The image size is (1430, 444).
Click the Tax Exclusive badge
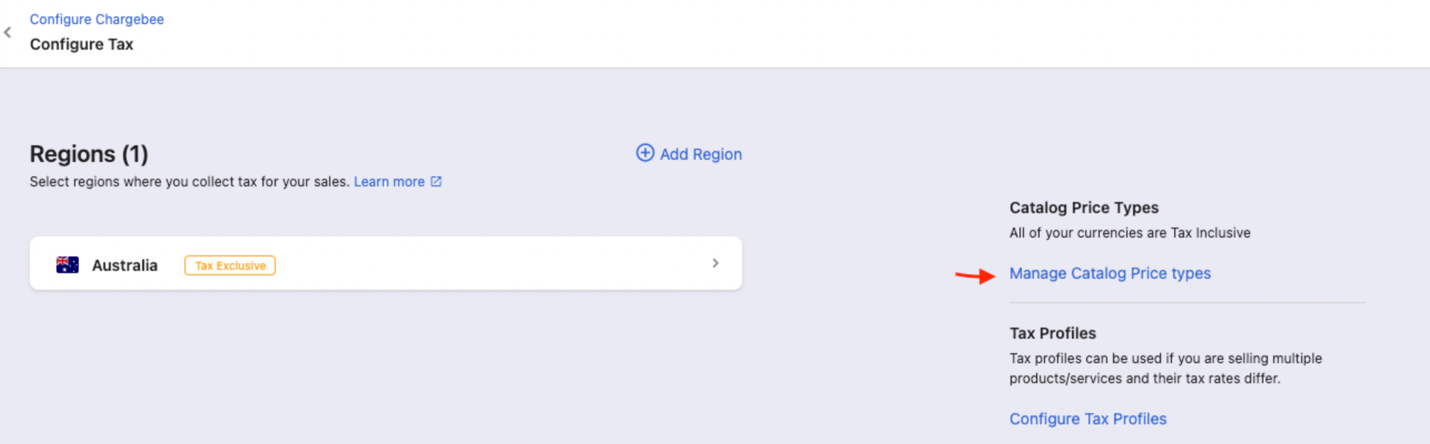pos(230,265)
